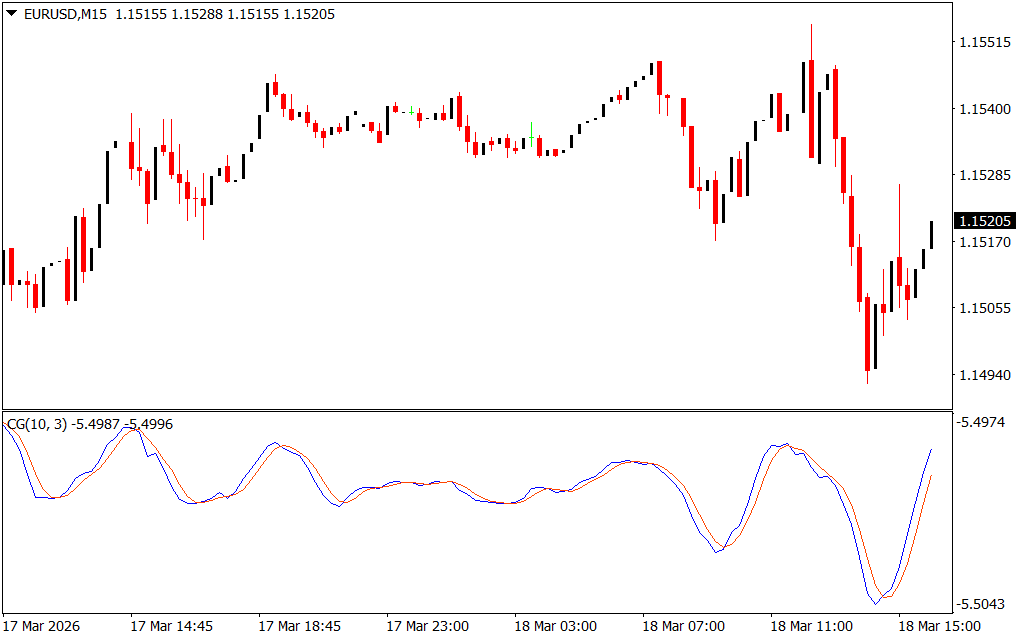Click the 17 Mar 2026 time label

point(44,626)
